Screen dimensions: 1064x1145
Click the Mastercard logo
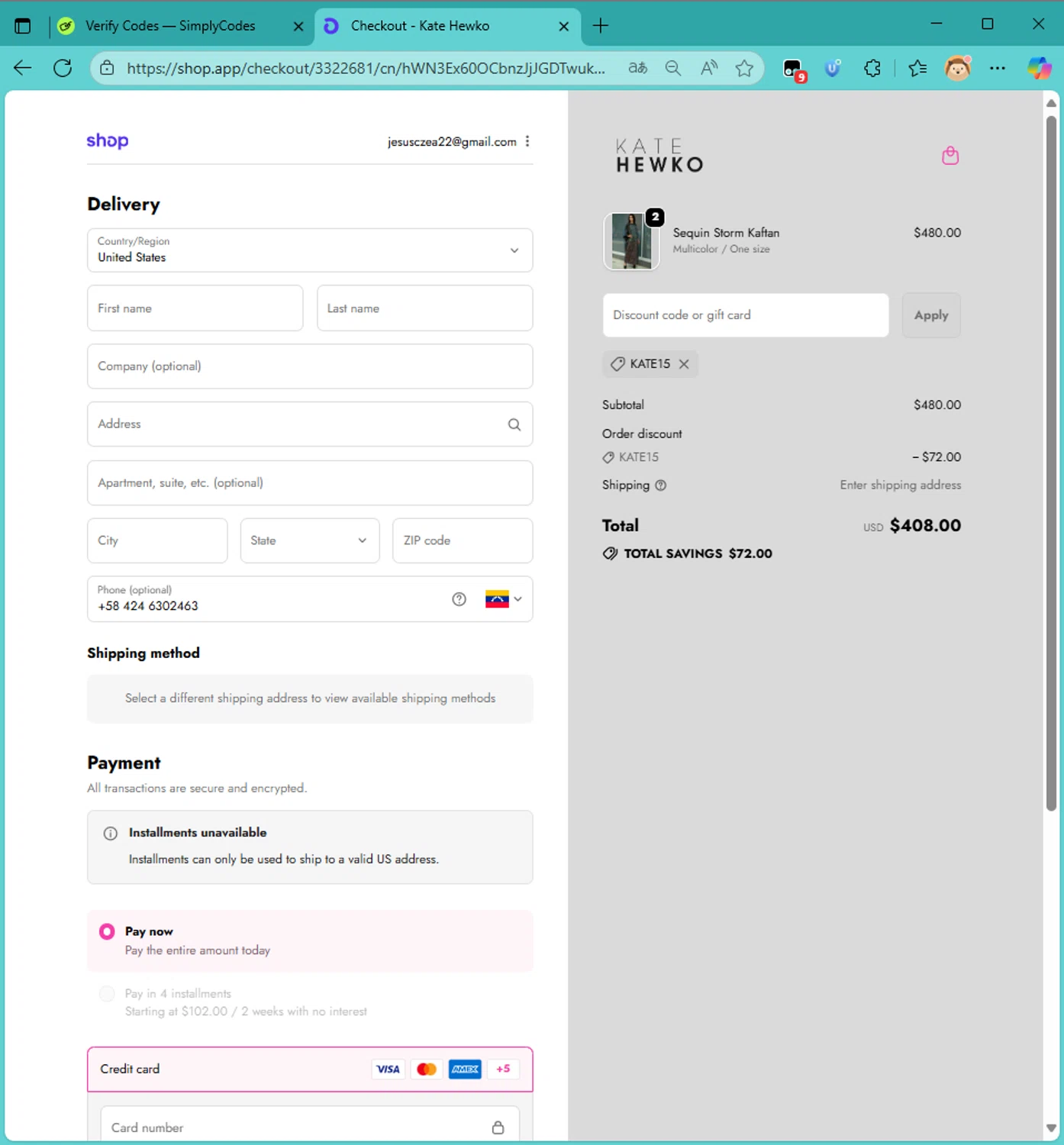(427, 1069)
